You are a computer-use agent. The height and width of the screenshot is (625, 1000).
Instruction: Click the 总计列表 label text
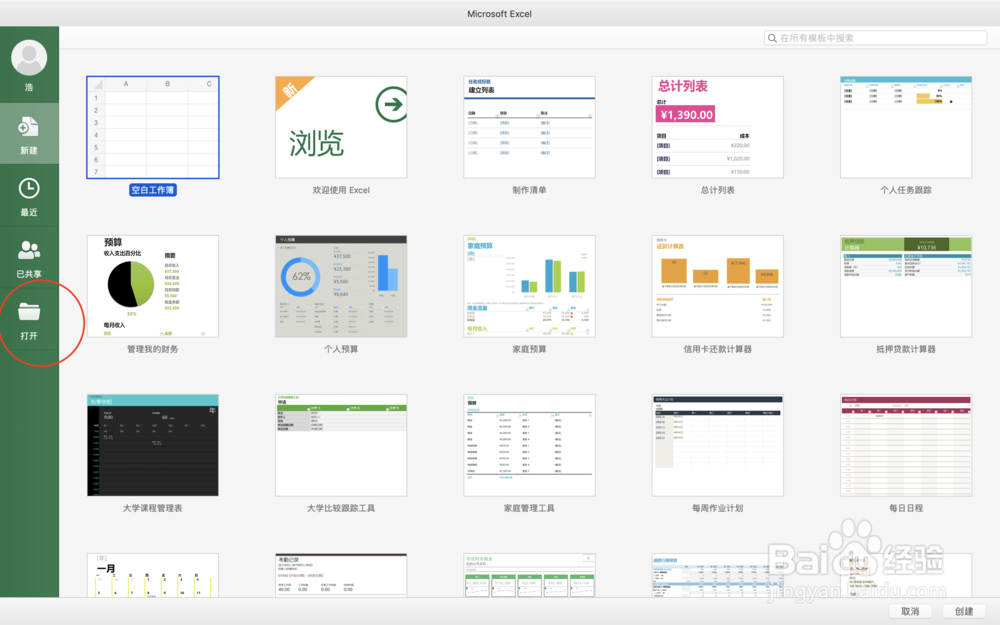pos(717,190)
